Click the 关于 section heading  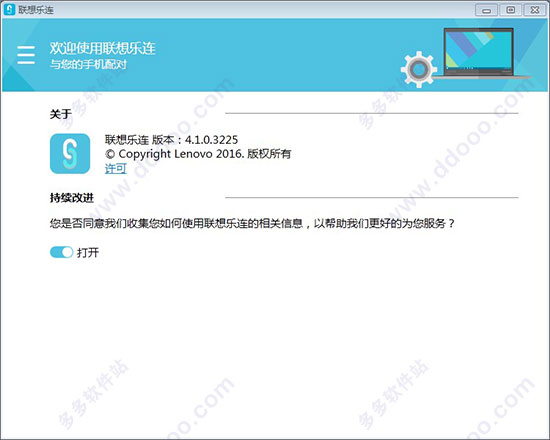coord(61,114)
